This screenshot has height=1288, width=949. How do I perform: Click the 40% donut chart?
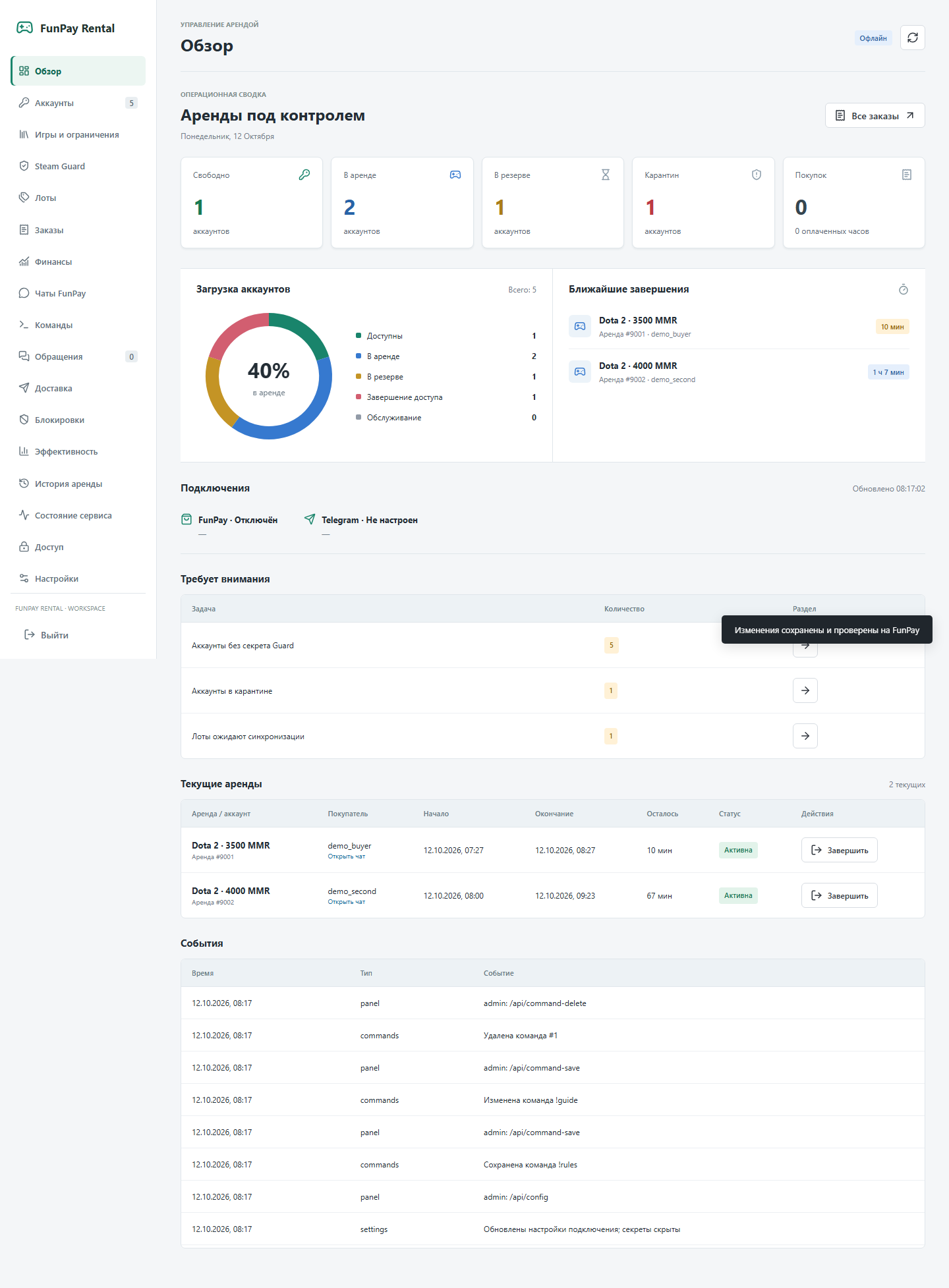click(x=269, y=376)
